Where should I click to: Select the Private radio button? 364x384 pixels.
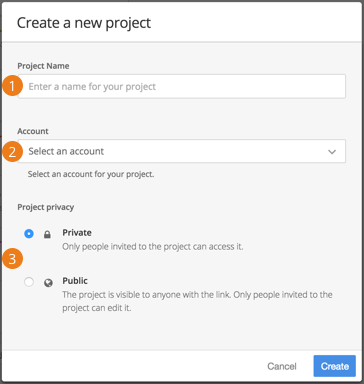pyautogui.click(x=29, y=234)
